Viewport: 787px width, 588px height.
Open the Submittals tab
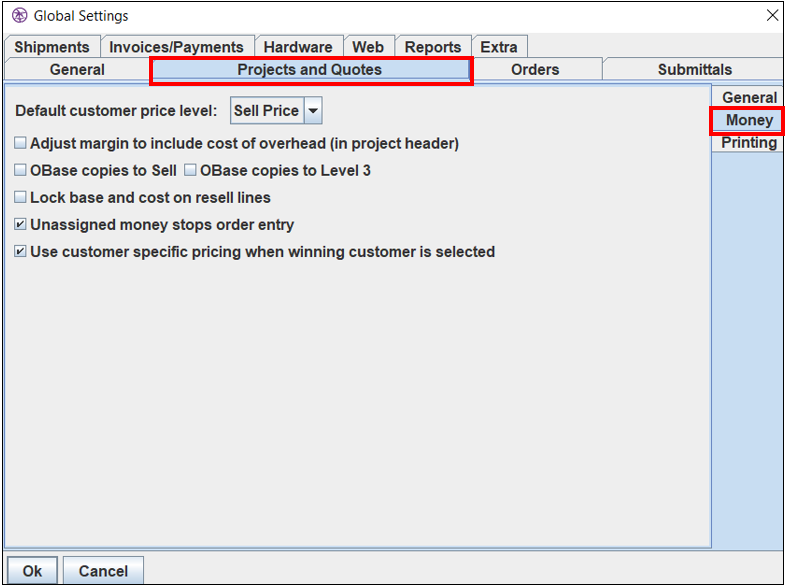pos(694,70)
